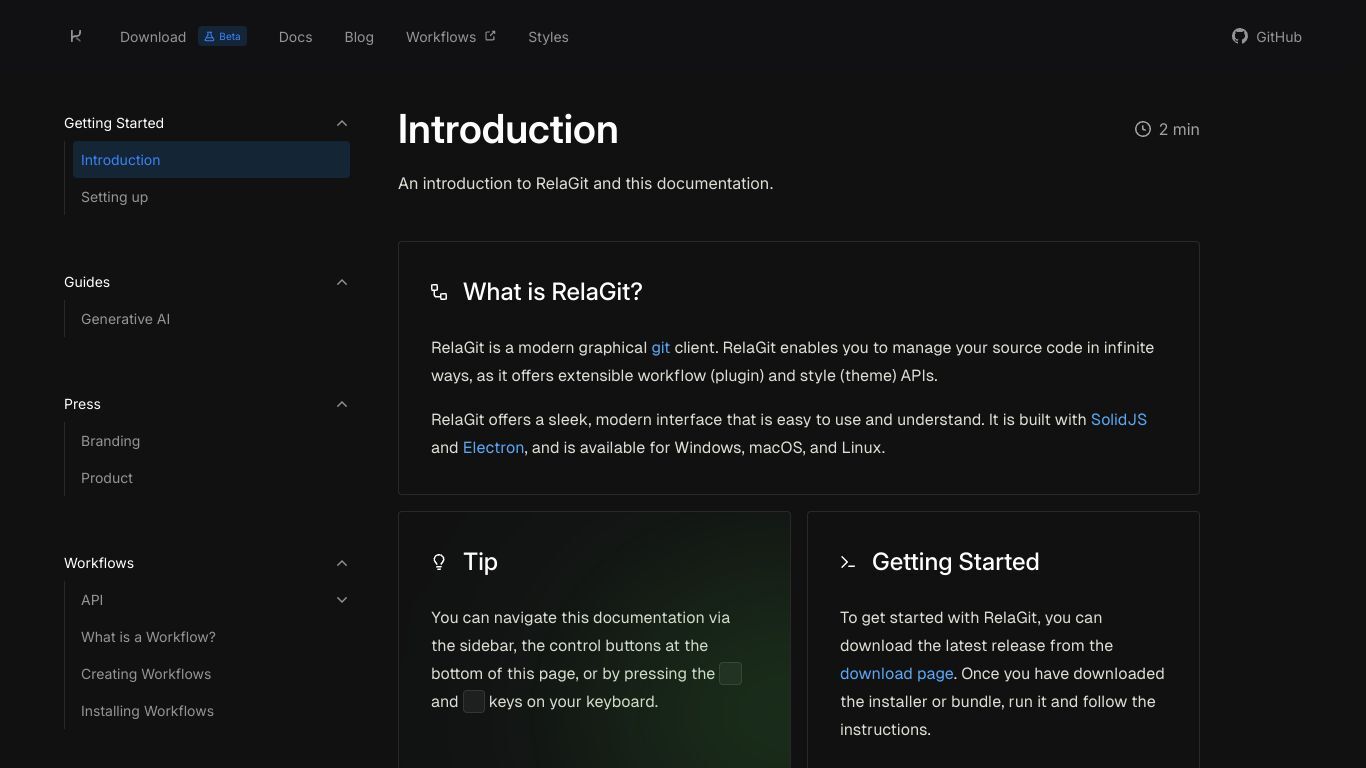This screenshot has height=768, width=1366.
Task: Collapse the Guides sidebar section
Action: pos(342,282)
